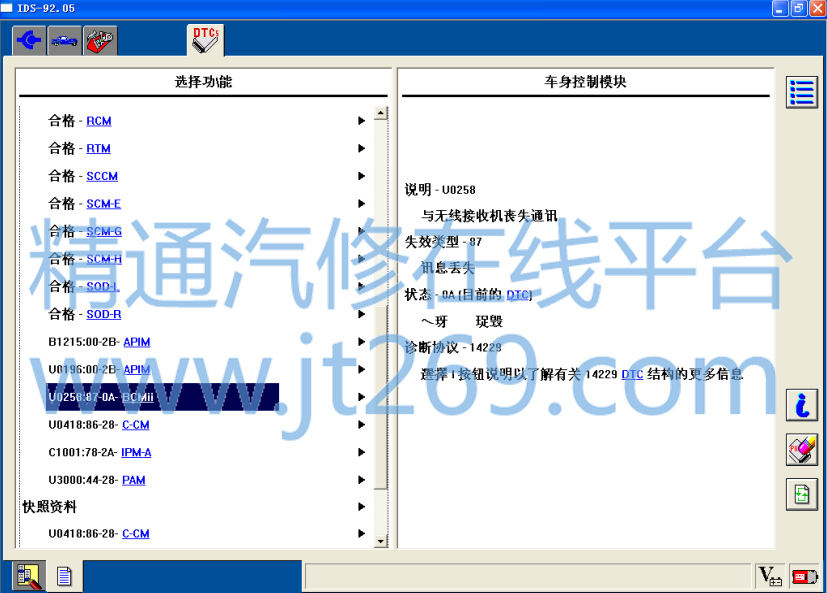The height and width of the screenshot is (593, 827).
Task: Click the DTC link in 状态 line
Action: pos(518,294)
